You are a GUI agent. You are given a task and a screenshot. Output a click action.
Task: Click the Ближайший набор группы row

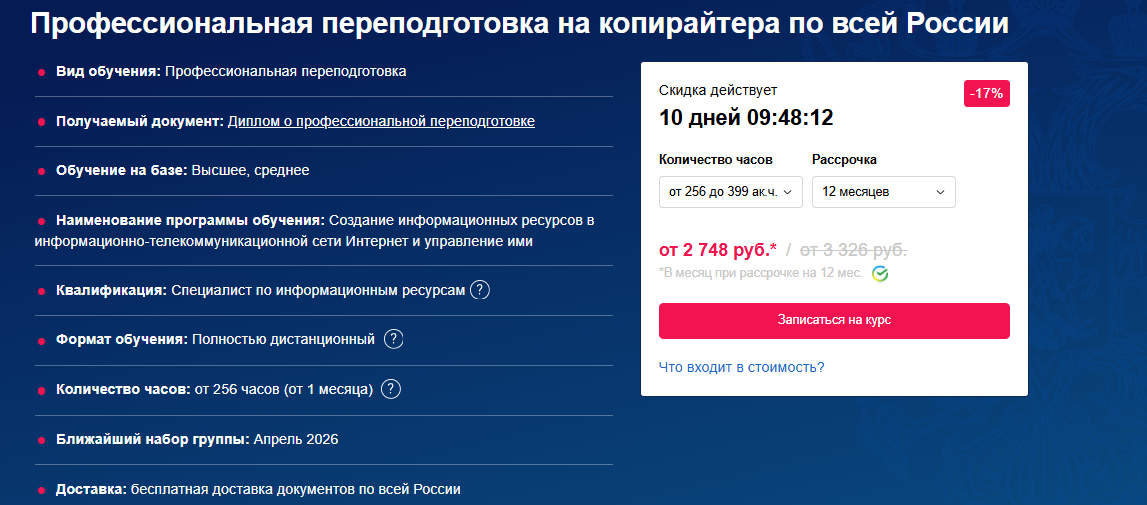click(x=197, y=439)
